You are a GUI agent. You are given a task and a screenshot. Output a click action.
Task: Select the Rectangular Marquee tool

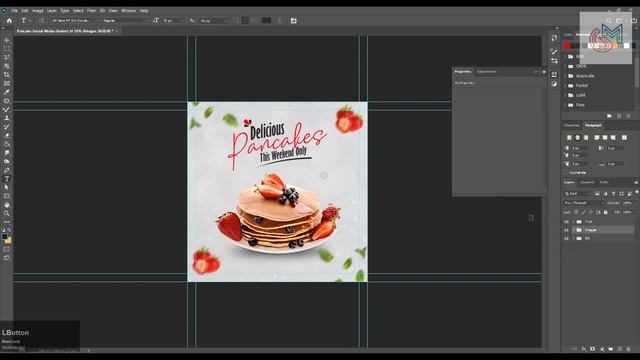pyautogui.click(x=7, y=49)
